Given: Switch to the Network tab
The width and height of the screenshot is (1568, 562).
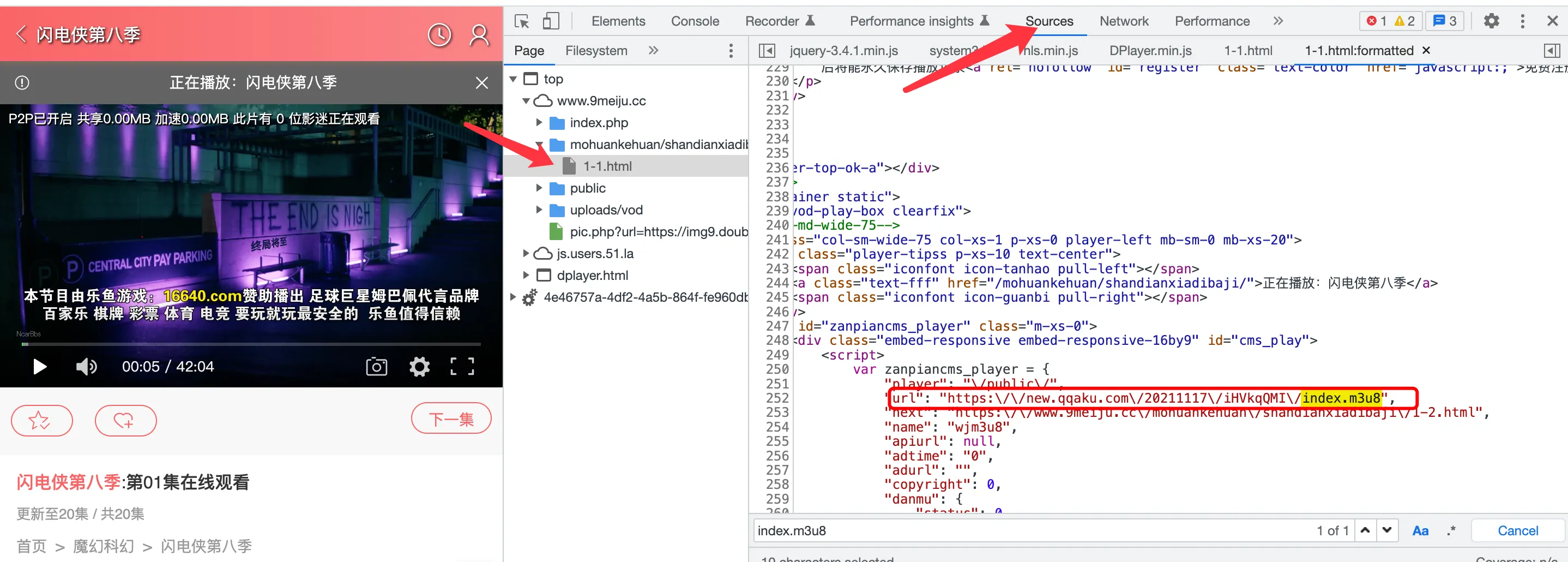Looking at the screenshot, I should [x=1123, y=21].
